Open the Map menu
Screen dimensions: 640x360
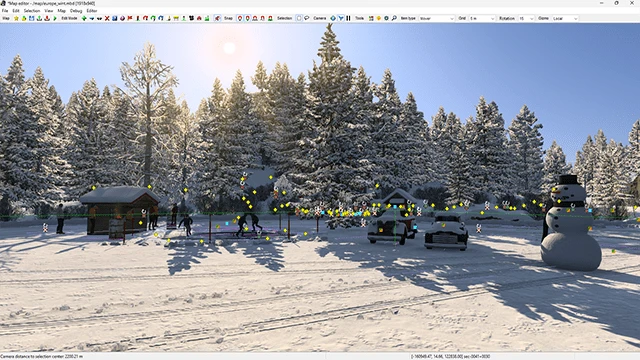pyautogui.click(x=61, y=11)
